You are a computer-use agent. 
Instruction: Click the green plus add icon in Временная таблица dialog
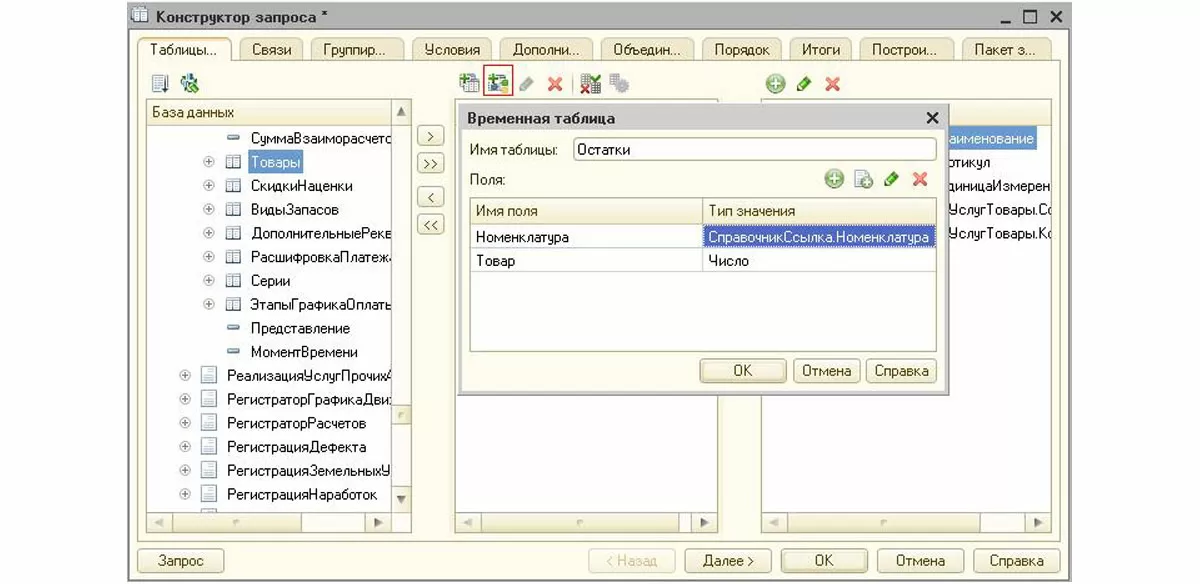point(834,179)
